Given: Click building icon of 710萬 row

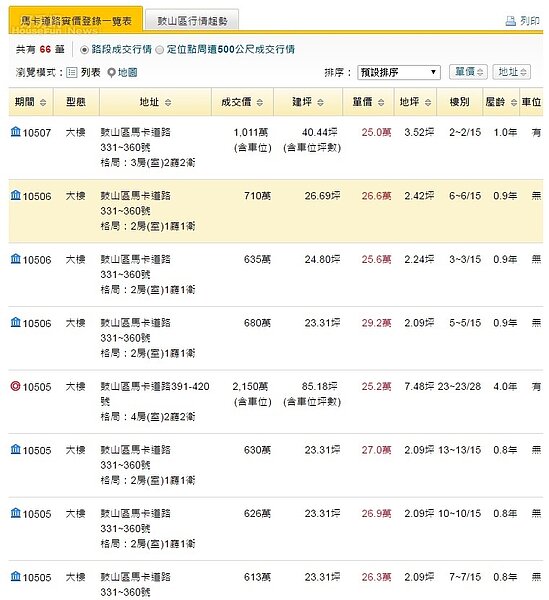Looking at the screenshot, I should (x=16, y=195).
